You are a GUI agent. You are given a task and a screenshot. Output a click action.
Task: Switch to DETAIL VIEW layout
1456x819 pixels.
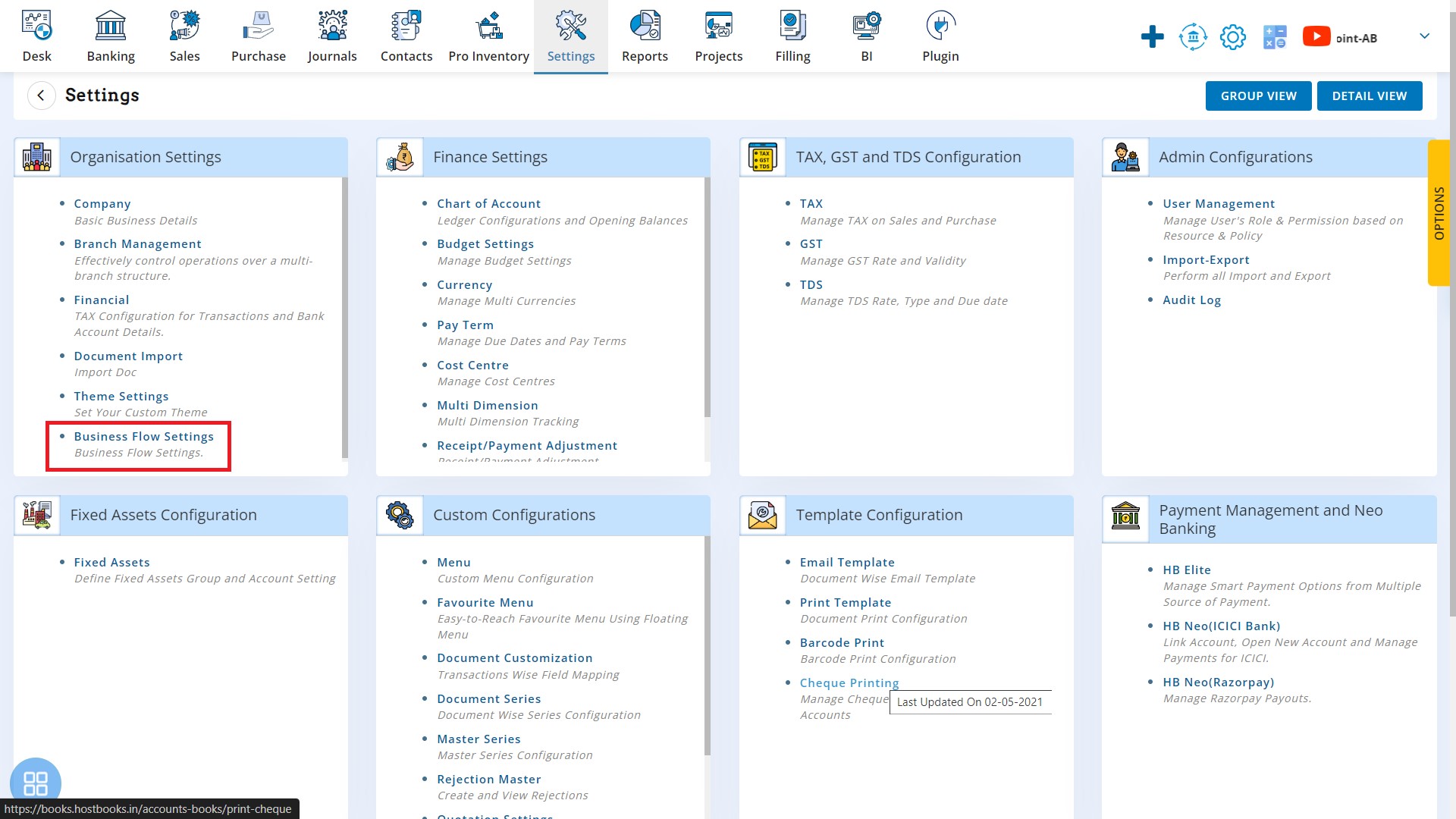point(1369,95)
